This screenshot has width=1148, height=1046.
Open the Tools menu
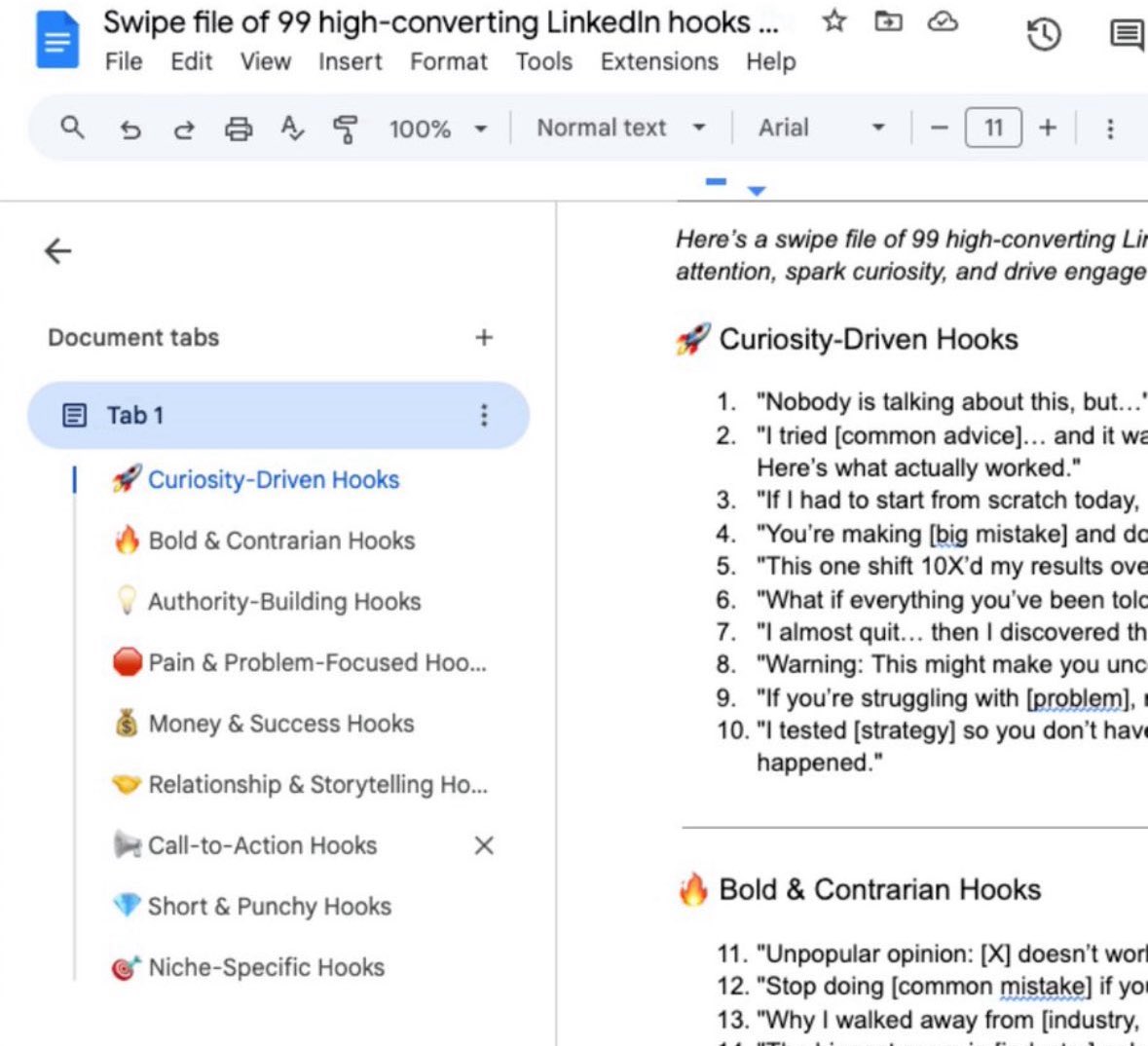(544, 61)
